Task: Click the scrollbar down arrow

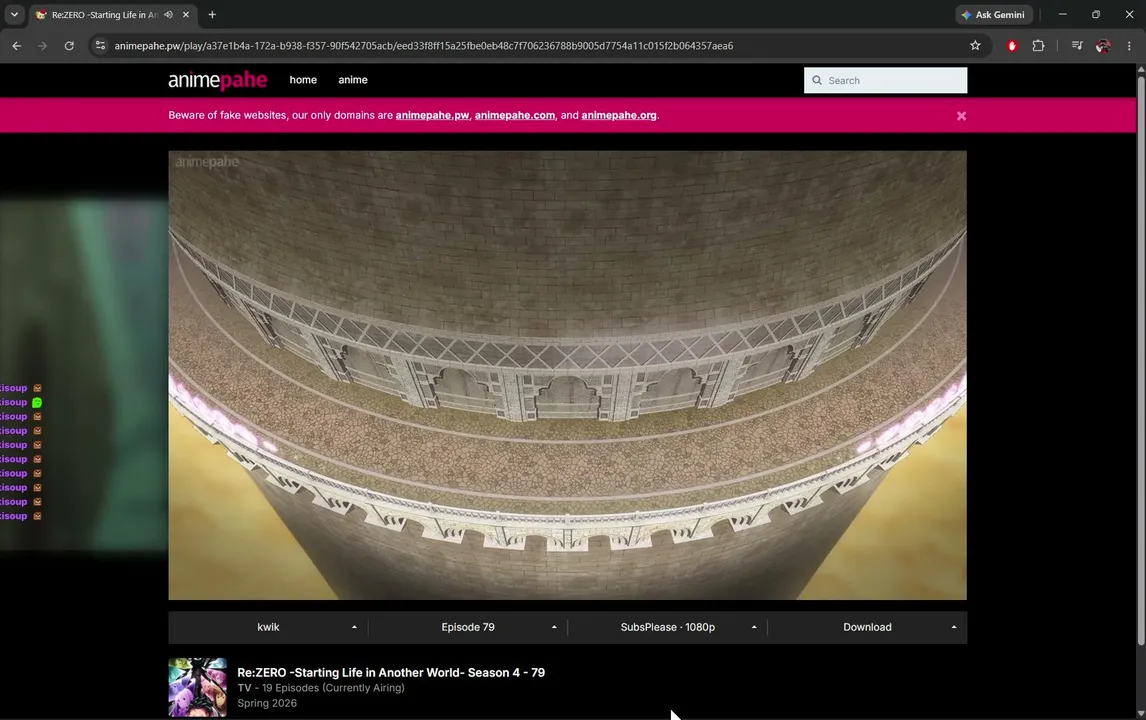Action: coord(1141,713)
